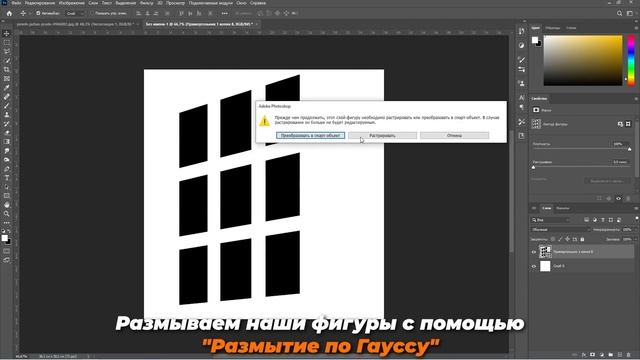Click inside the color picker field
The width and height of the screenshot is (640, 360).
[583, 60]
